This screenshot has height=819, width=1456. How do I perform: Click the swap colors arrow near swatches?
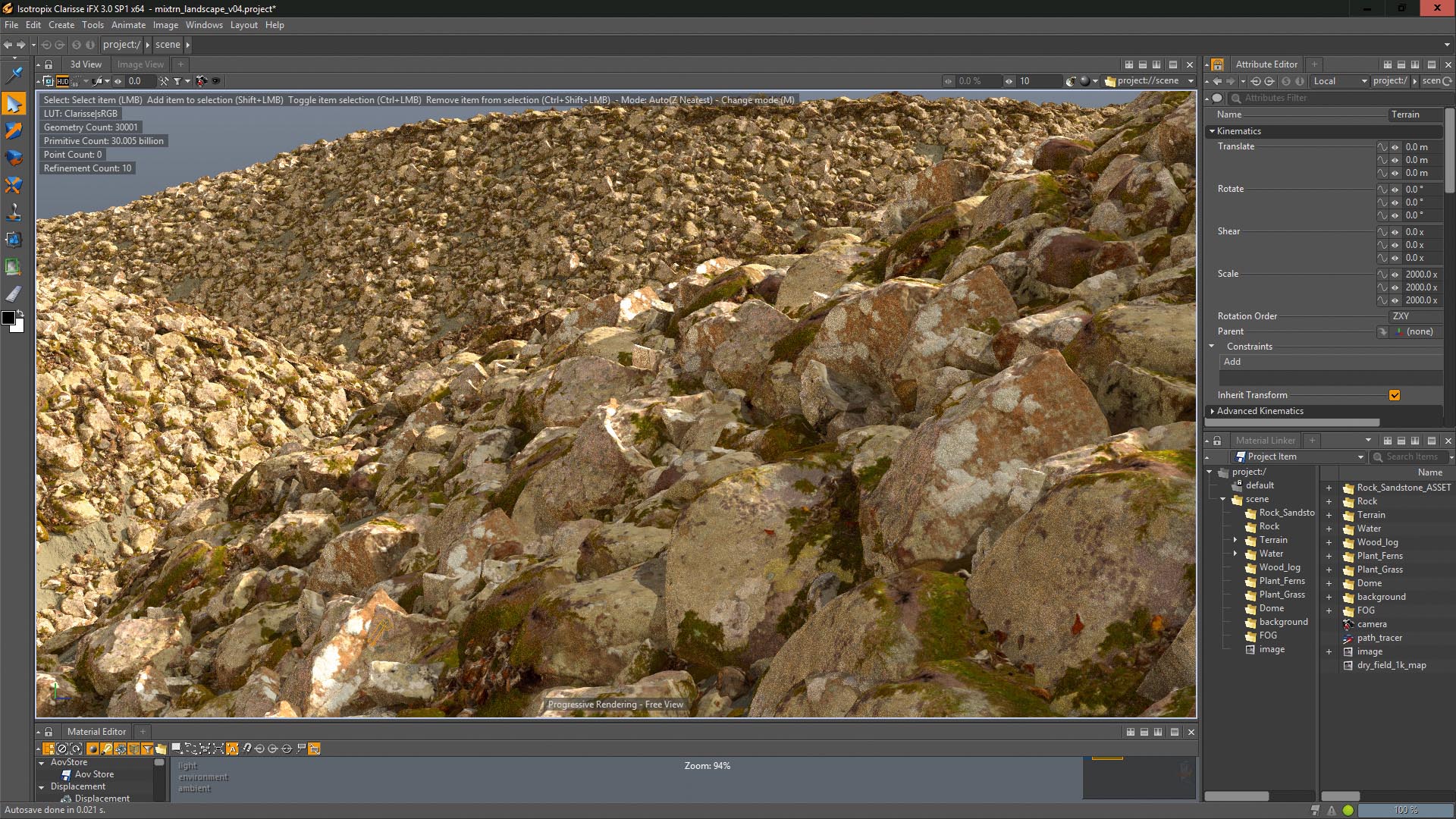tap(20, 313)
